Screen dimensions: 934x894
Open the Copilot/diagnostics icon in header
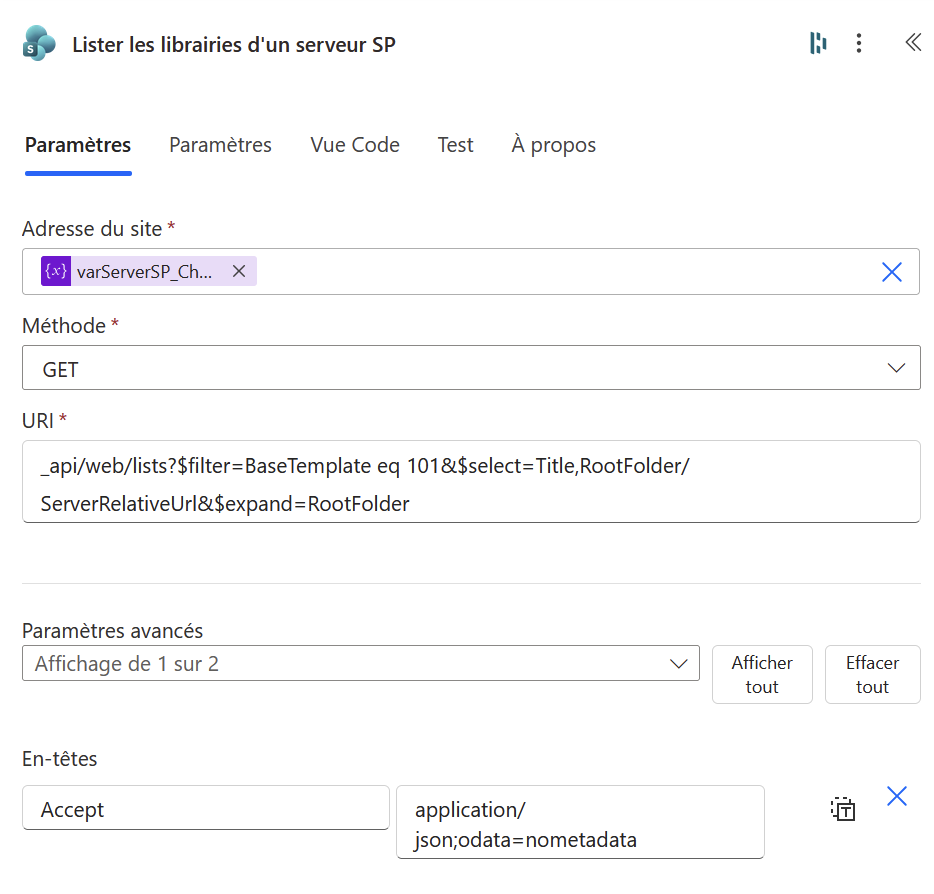tap(818, 43)
